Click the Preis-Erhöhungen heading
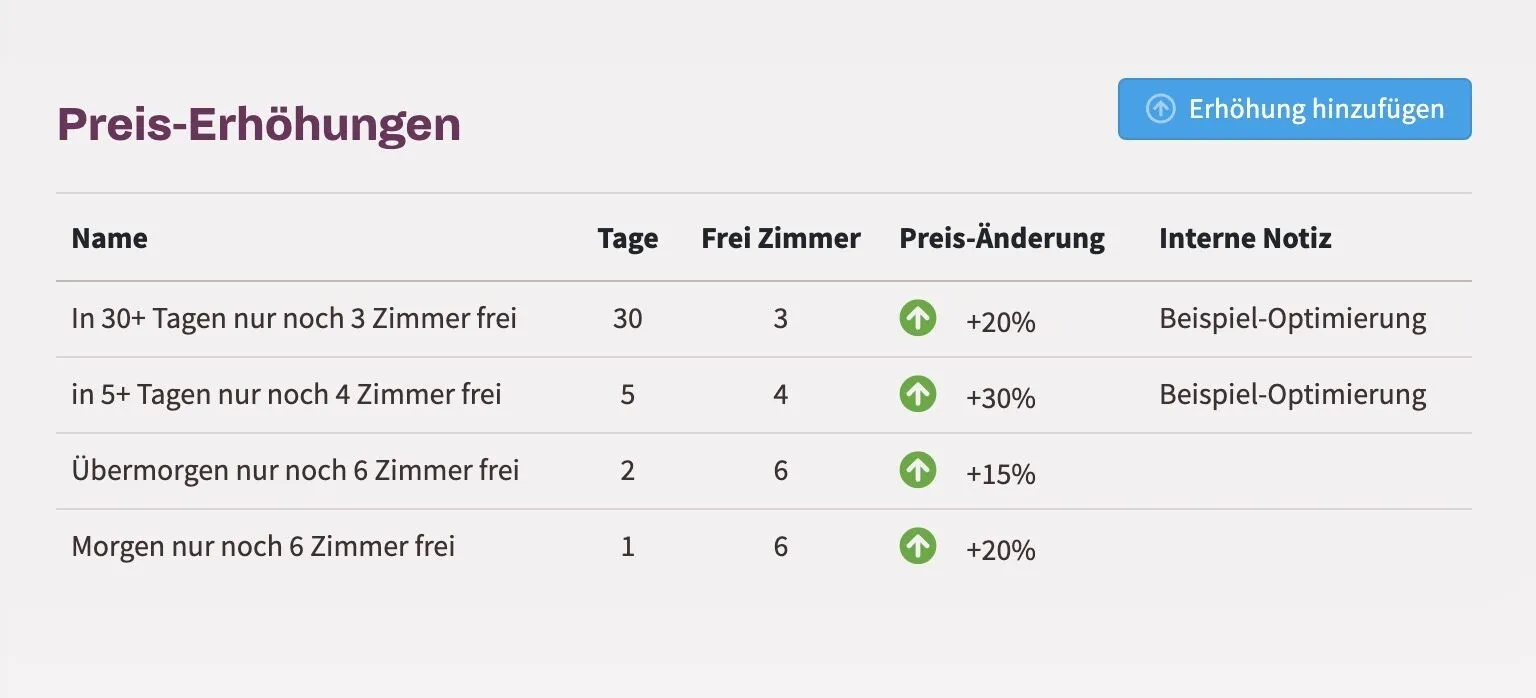This screenshot has height=698, width=1536. click(259, 125)
